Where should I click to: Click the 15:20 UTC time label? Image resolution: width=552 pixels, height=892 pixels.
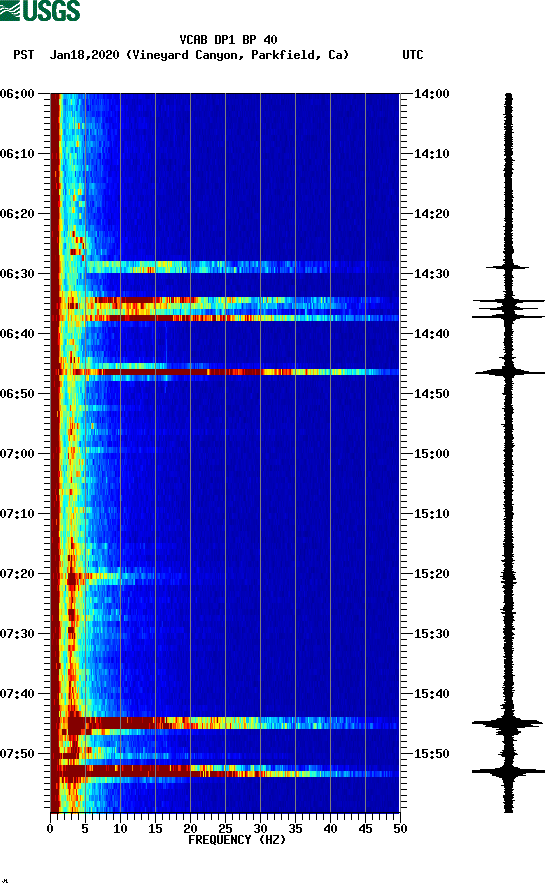431,574
